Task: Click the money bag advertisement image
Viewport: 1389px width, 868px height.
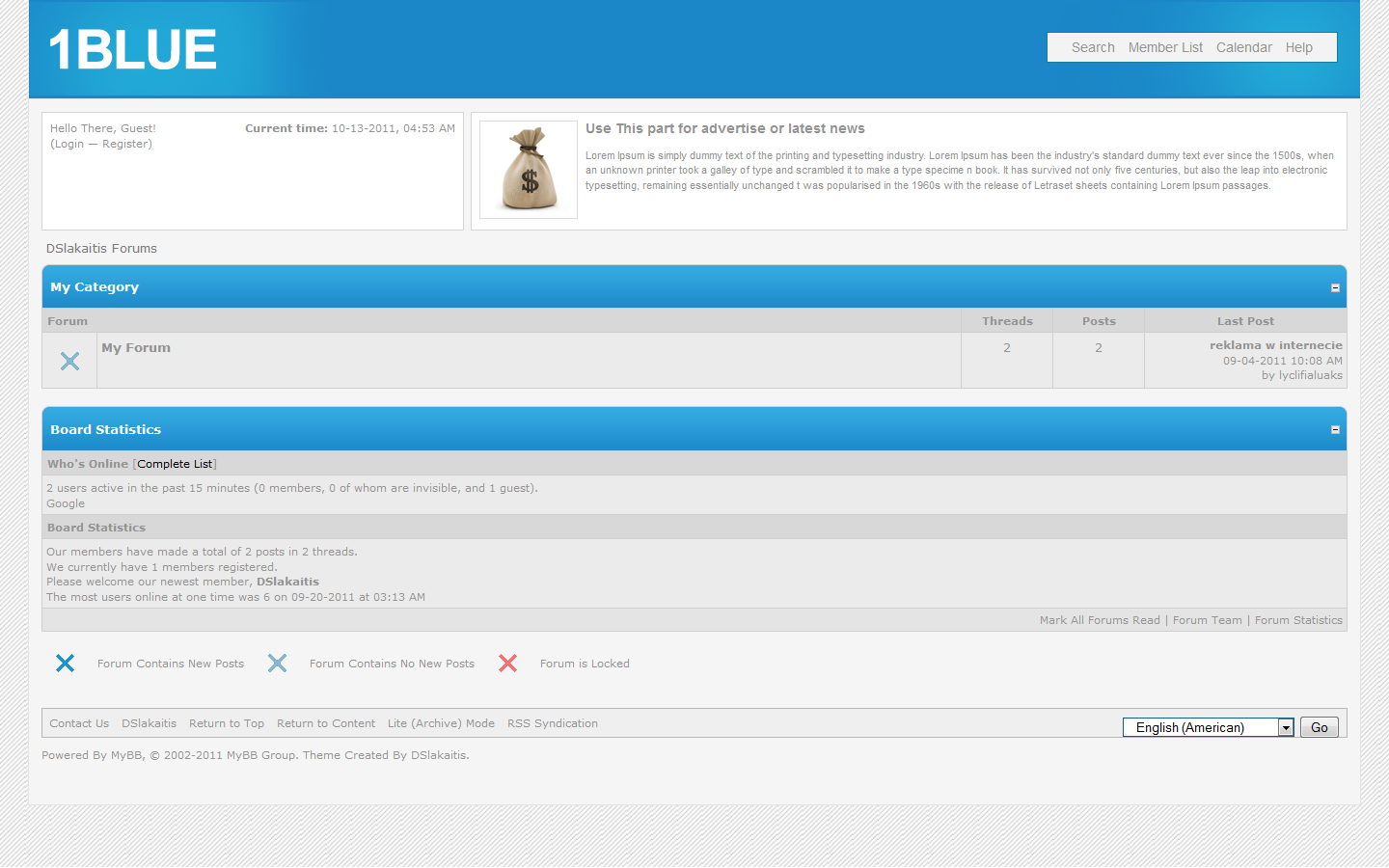Action: click(x=529, y=170)
